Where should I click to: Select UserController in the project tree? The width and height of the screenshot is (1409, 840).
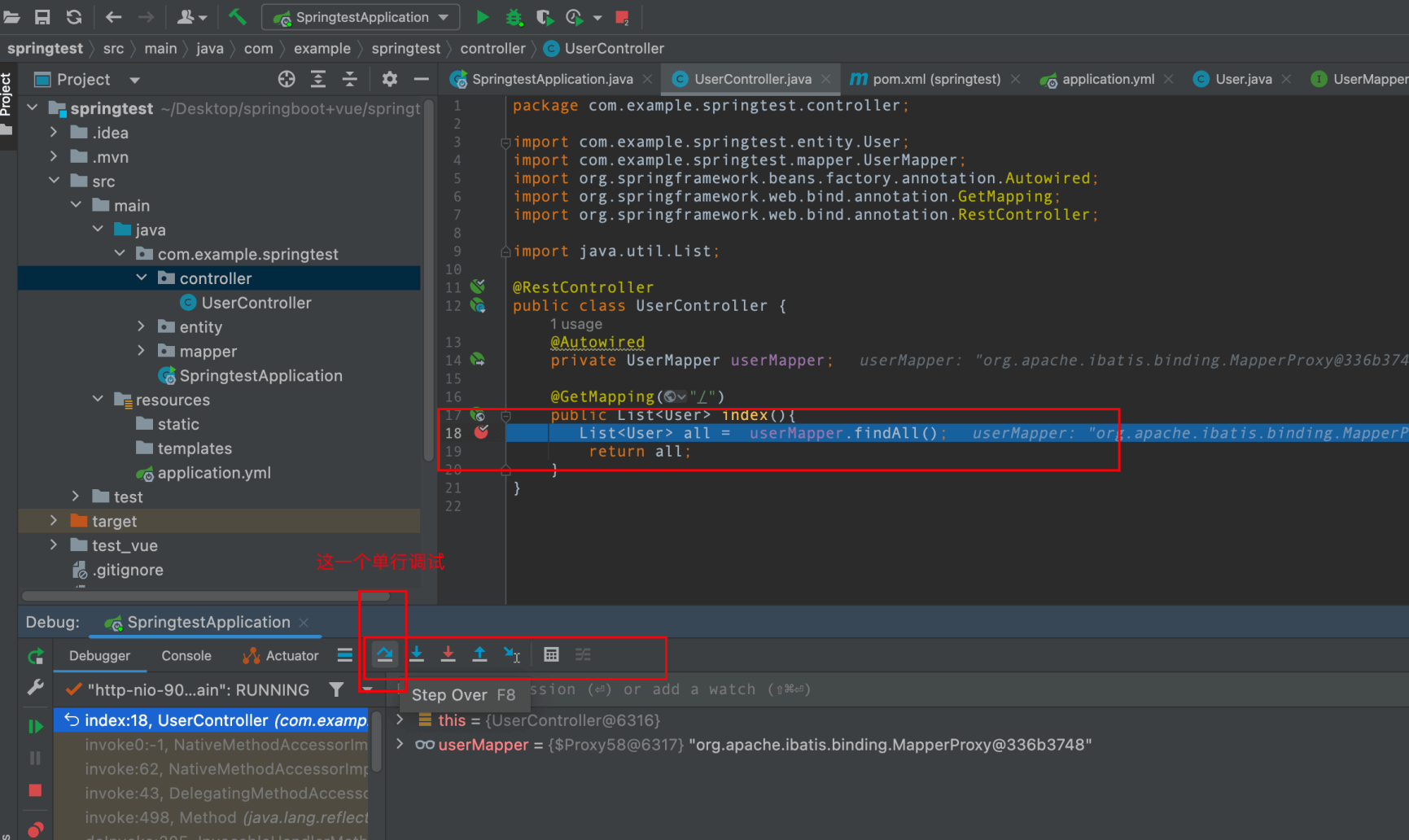click(256, 303)
